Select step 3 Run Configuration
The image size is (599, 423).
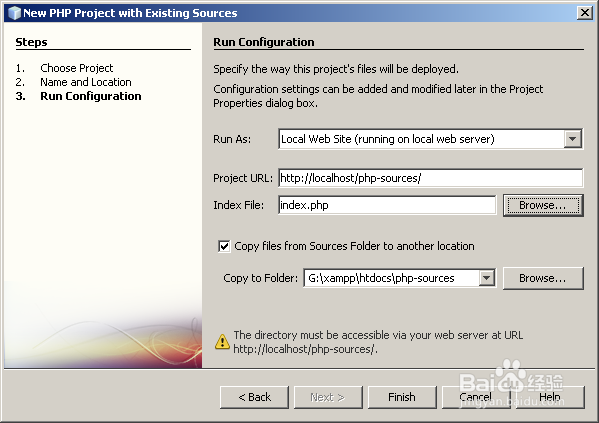[91, 96]
